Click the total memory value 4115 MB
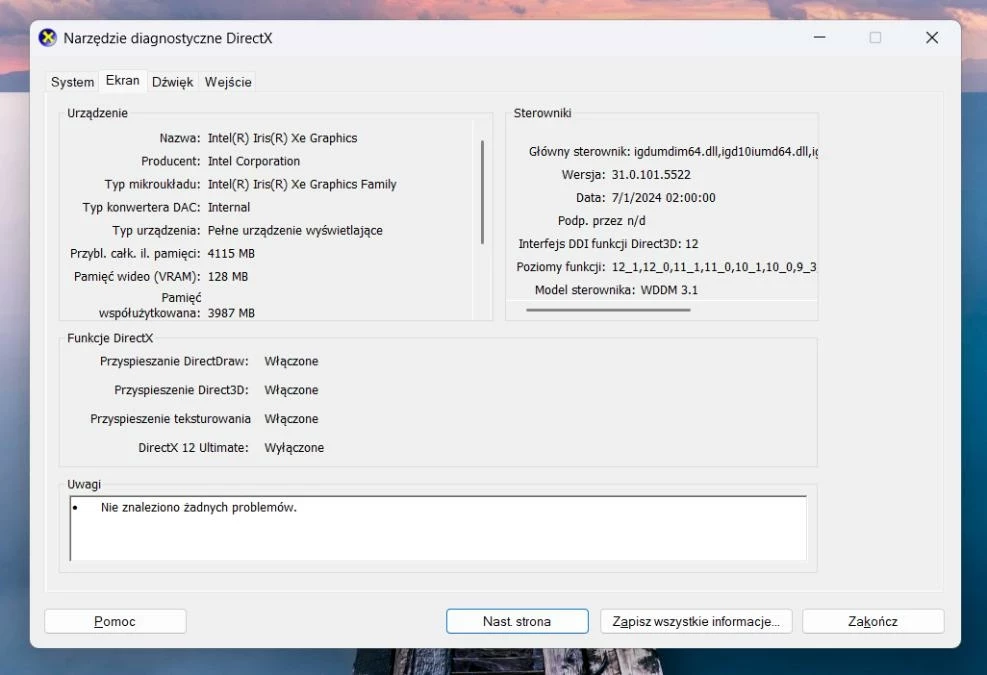987x675 pixels. pos(231,254)
